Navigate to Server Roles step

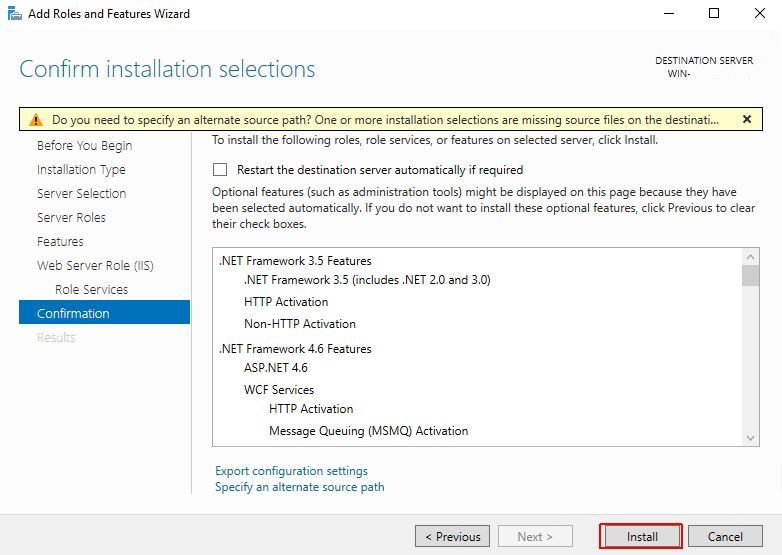point(71,217)
